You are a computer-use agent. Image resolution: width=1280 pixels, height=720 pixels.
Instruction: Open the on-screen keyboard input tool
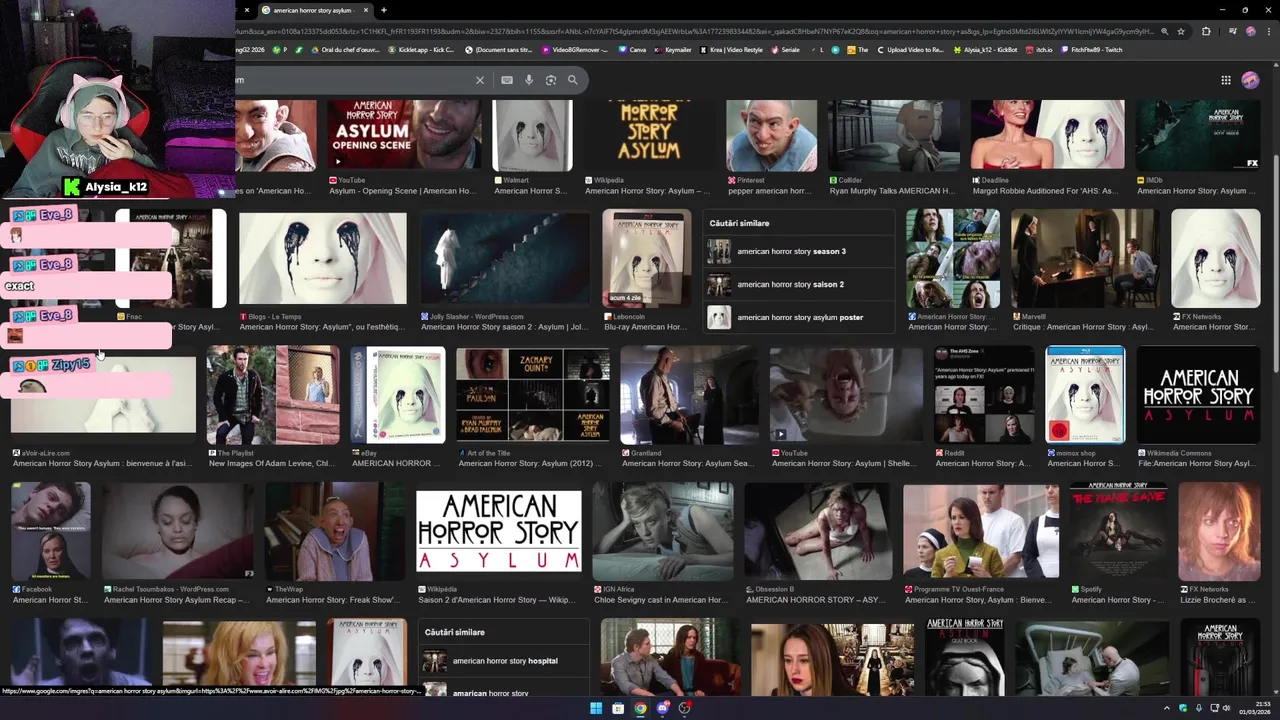click(x=507, y=80)
